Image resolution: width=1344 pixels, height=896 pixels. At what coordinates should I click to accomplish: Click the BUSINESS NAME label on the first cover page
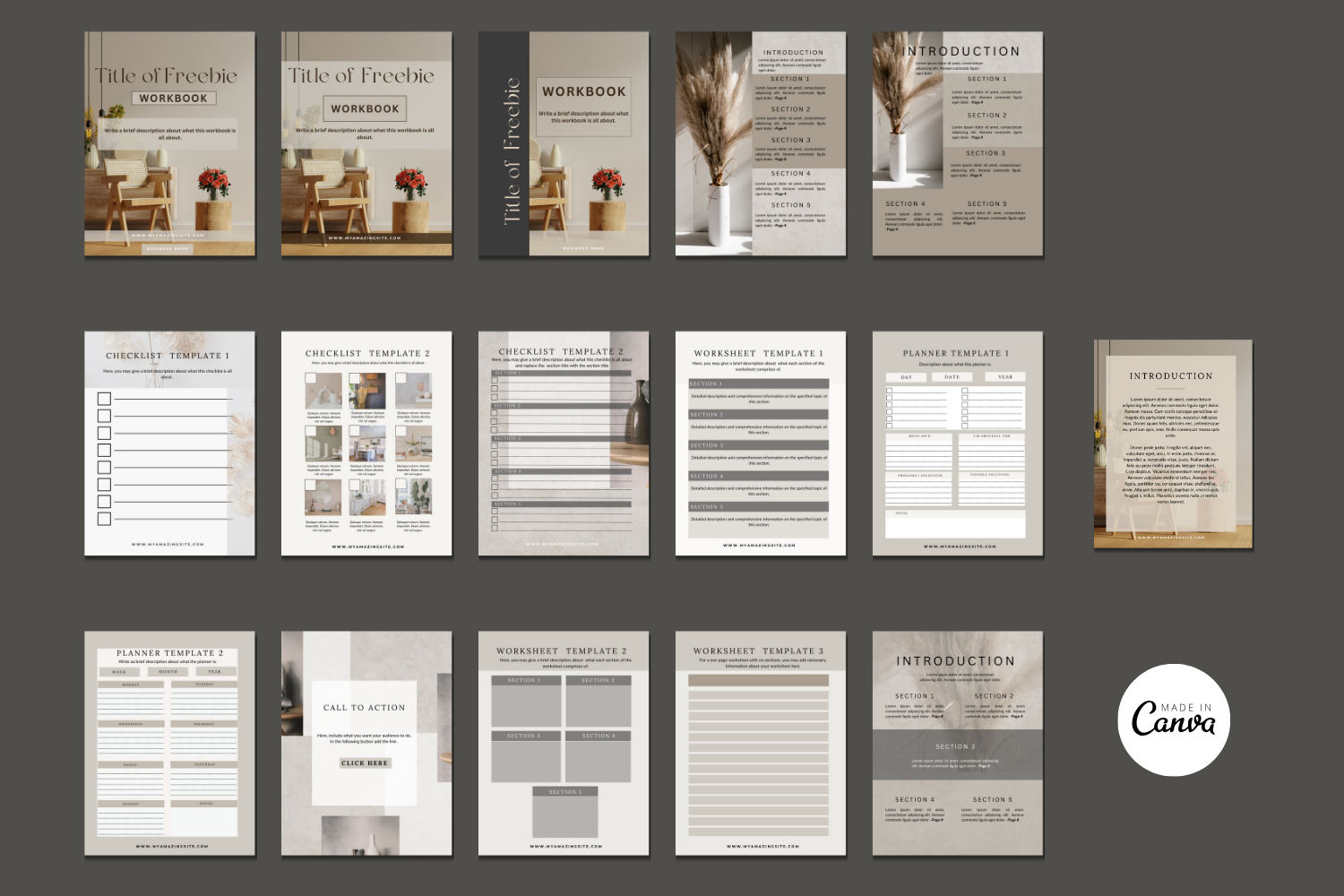point(168,248)
